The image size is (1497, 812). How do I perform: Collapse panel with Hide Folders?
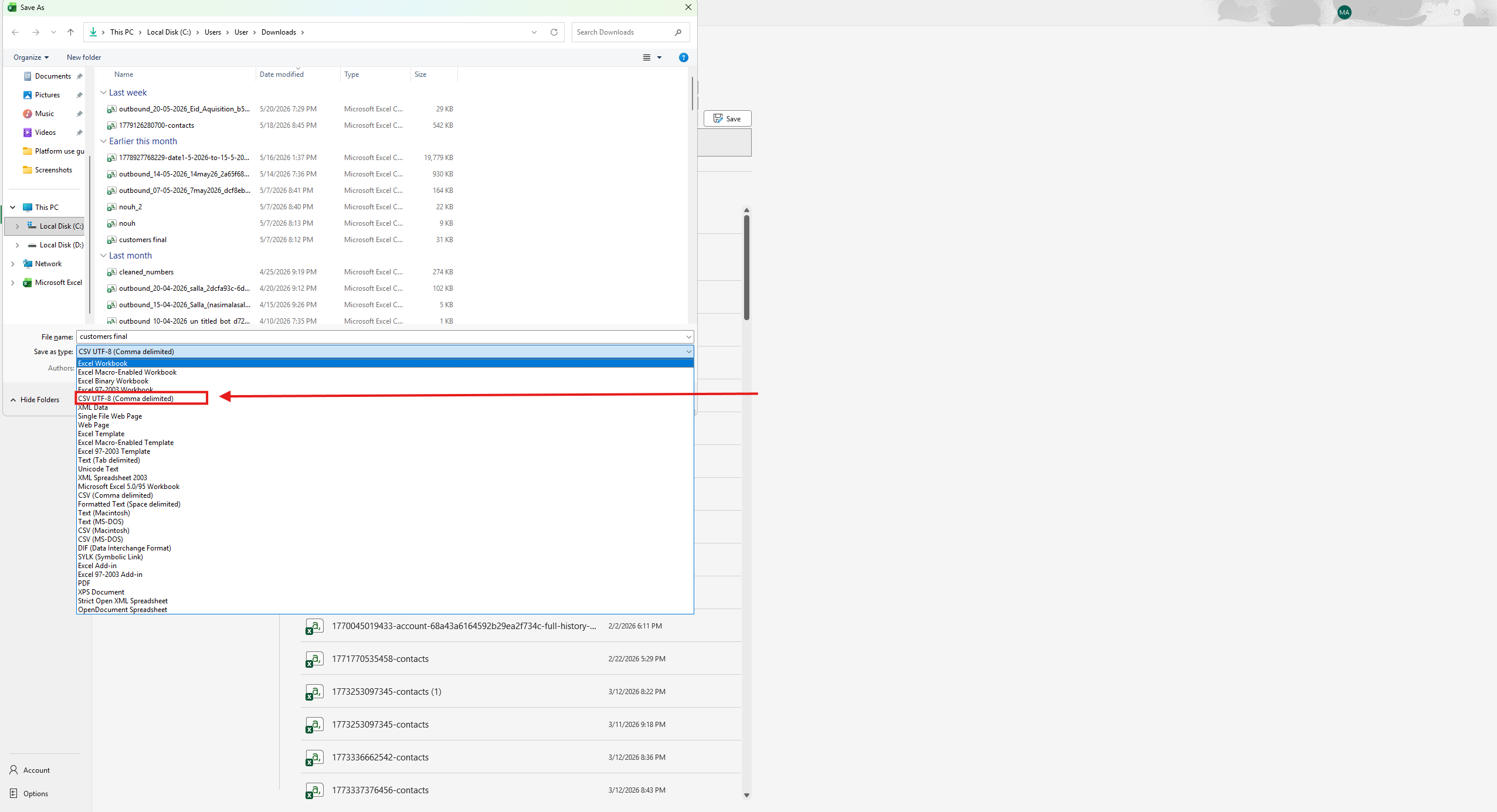coord(35,400)
